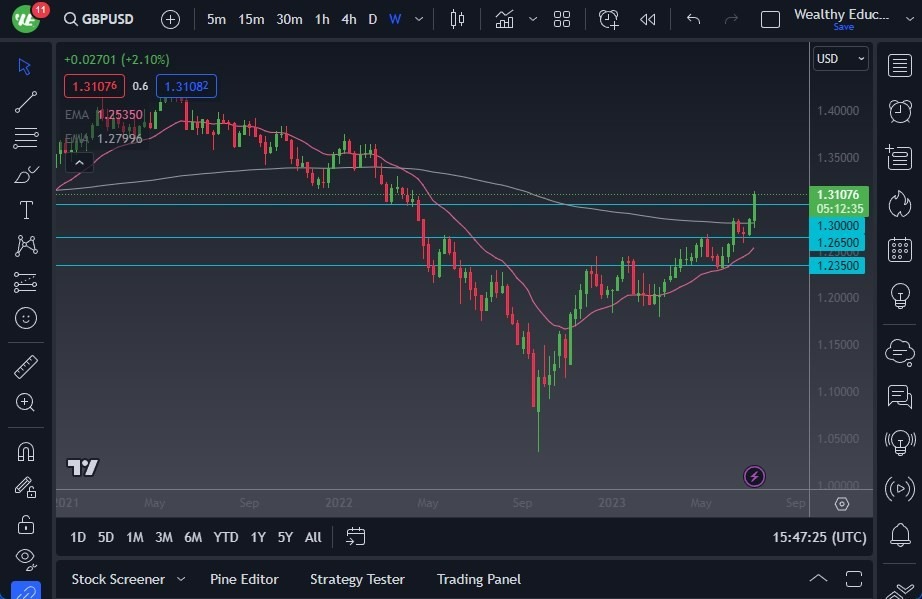Viewport: 922px width, 599px height.
Task: Enable the Zoom In magnifier mode
Action: coord(26,403)
